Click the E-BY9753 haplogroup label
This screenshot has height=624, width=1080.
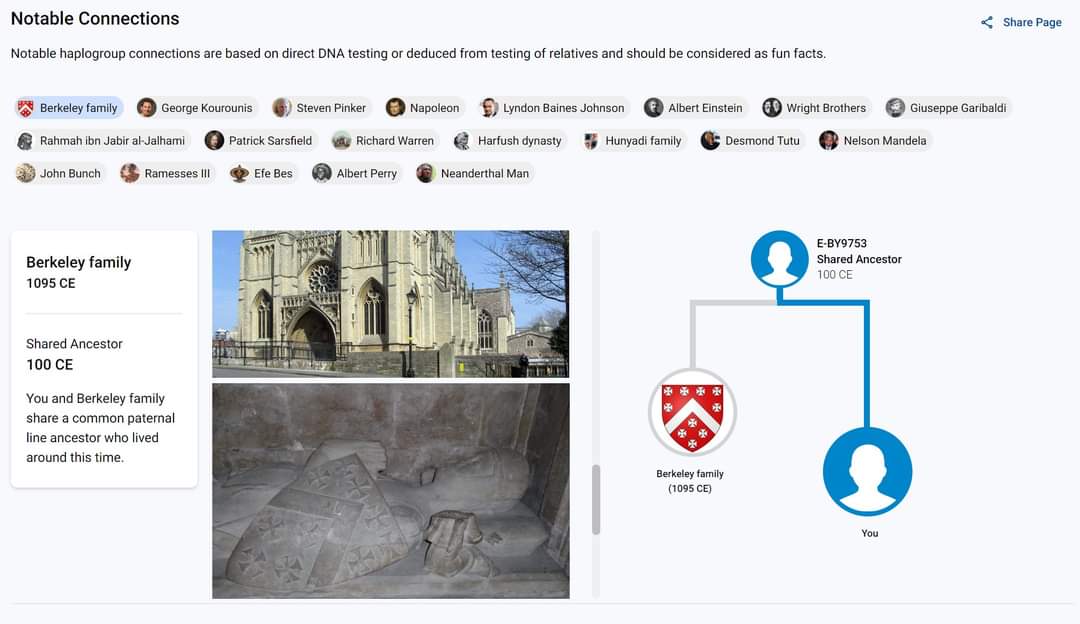(x=842, y=243)
